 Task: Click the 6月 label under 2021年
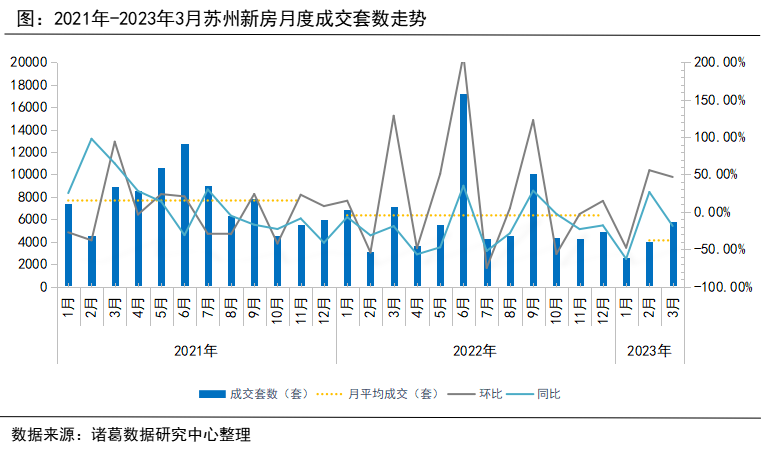185,308
